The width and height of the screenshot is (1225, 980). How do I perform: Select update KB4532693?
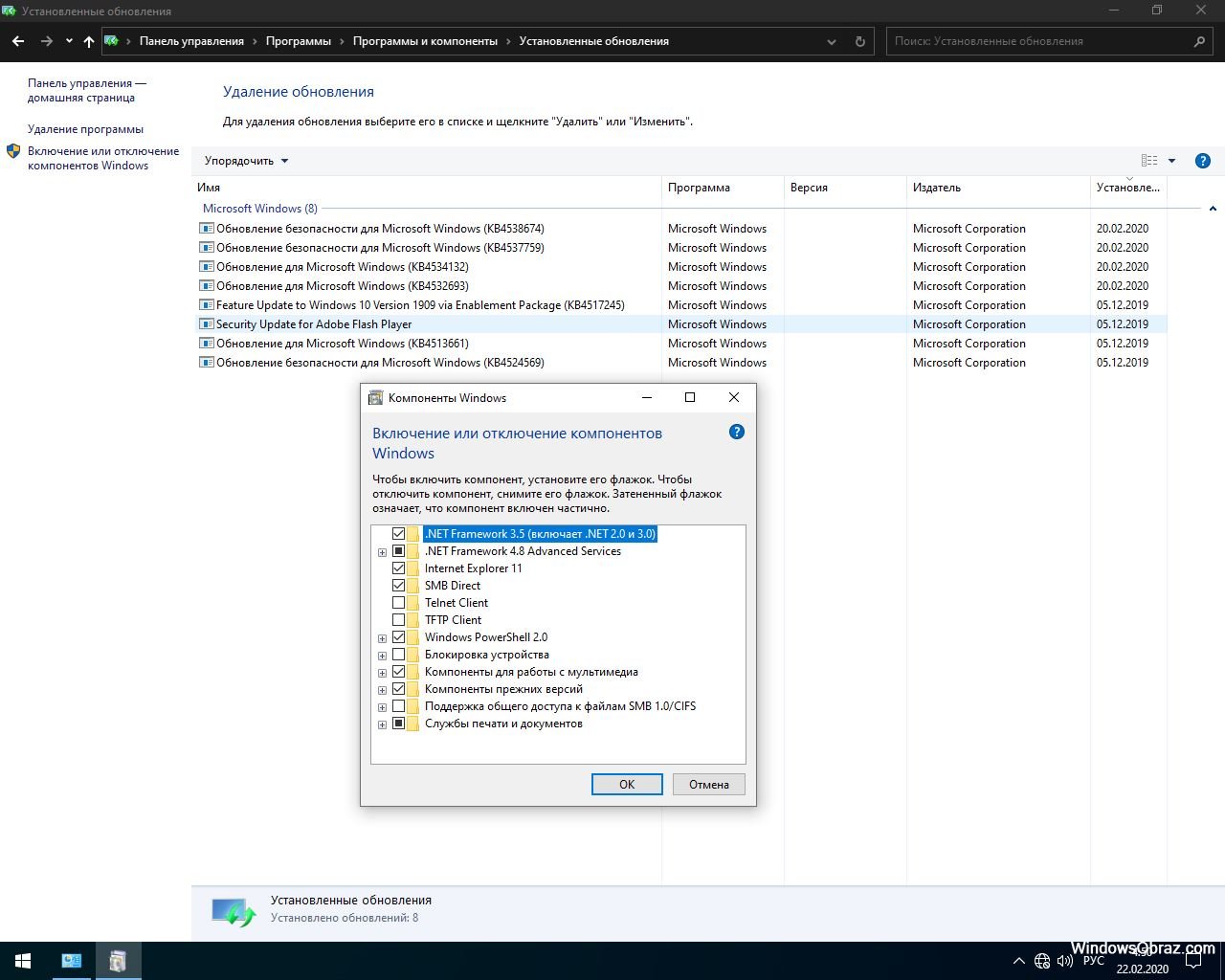(x=680, y=286)
